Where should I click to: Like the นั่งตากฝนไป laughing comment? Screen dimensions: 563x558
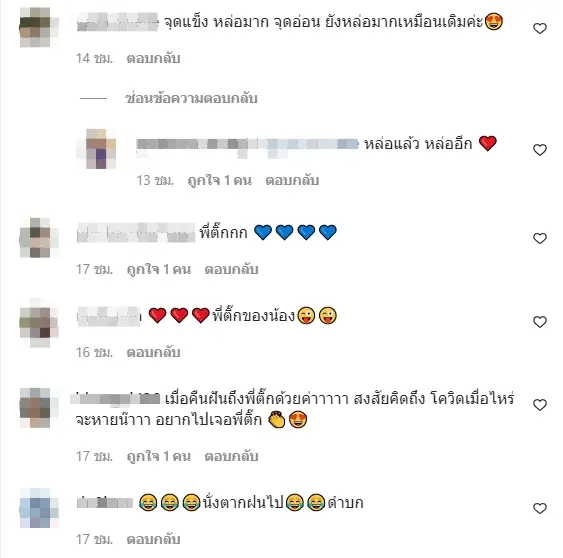[540, 508]
